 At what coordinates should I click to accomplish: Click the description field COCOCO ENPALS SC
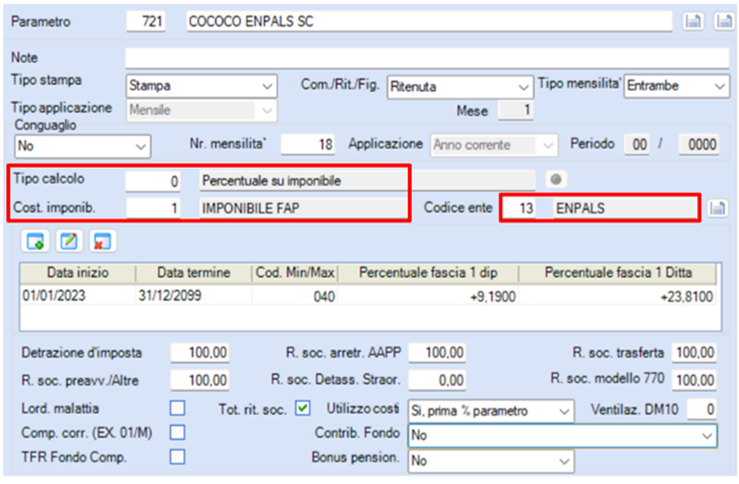pyautogui.click(x=429, y=22)
